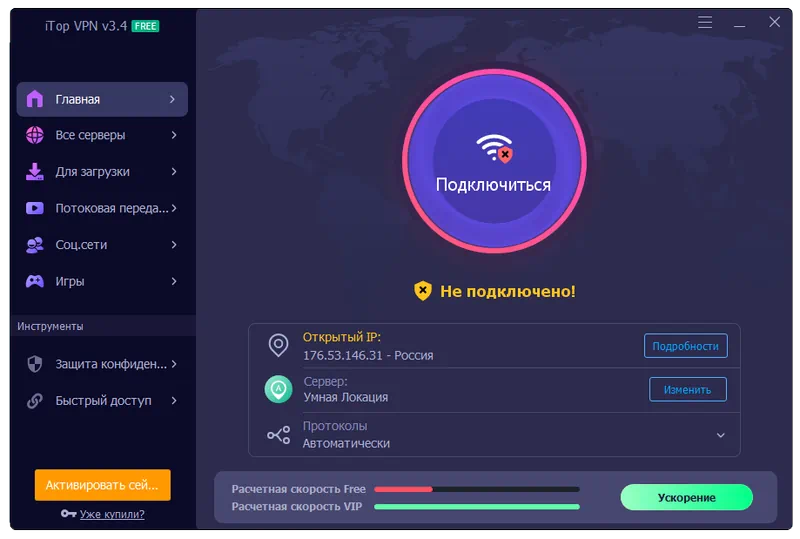Click the Изменить server button
This screenshot has width=800, height=539.
point(687,389)
